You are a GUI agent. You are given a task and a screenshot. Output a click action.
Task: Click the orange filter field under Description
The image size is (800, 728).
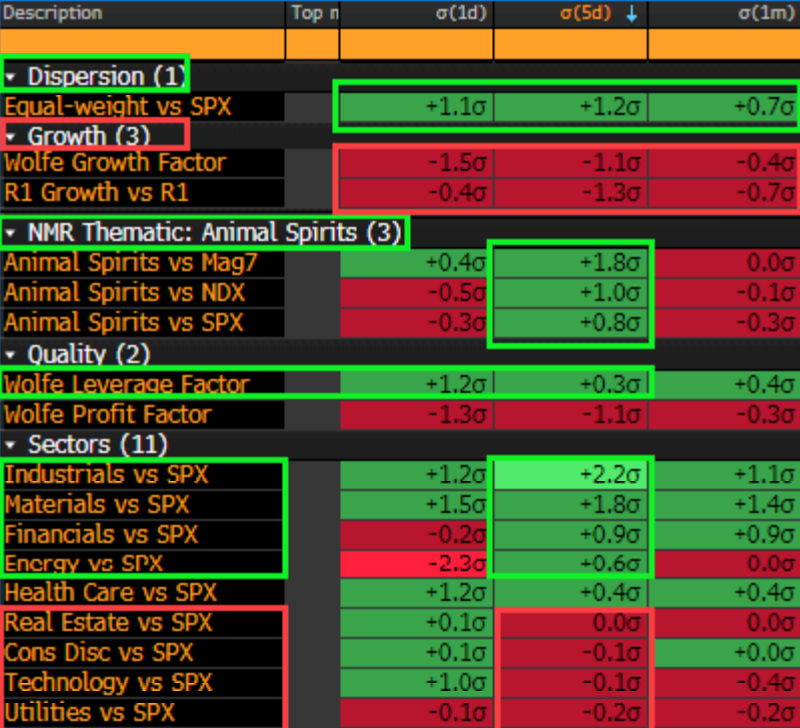coord(142,44)
